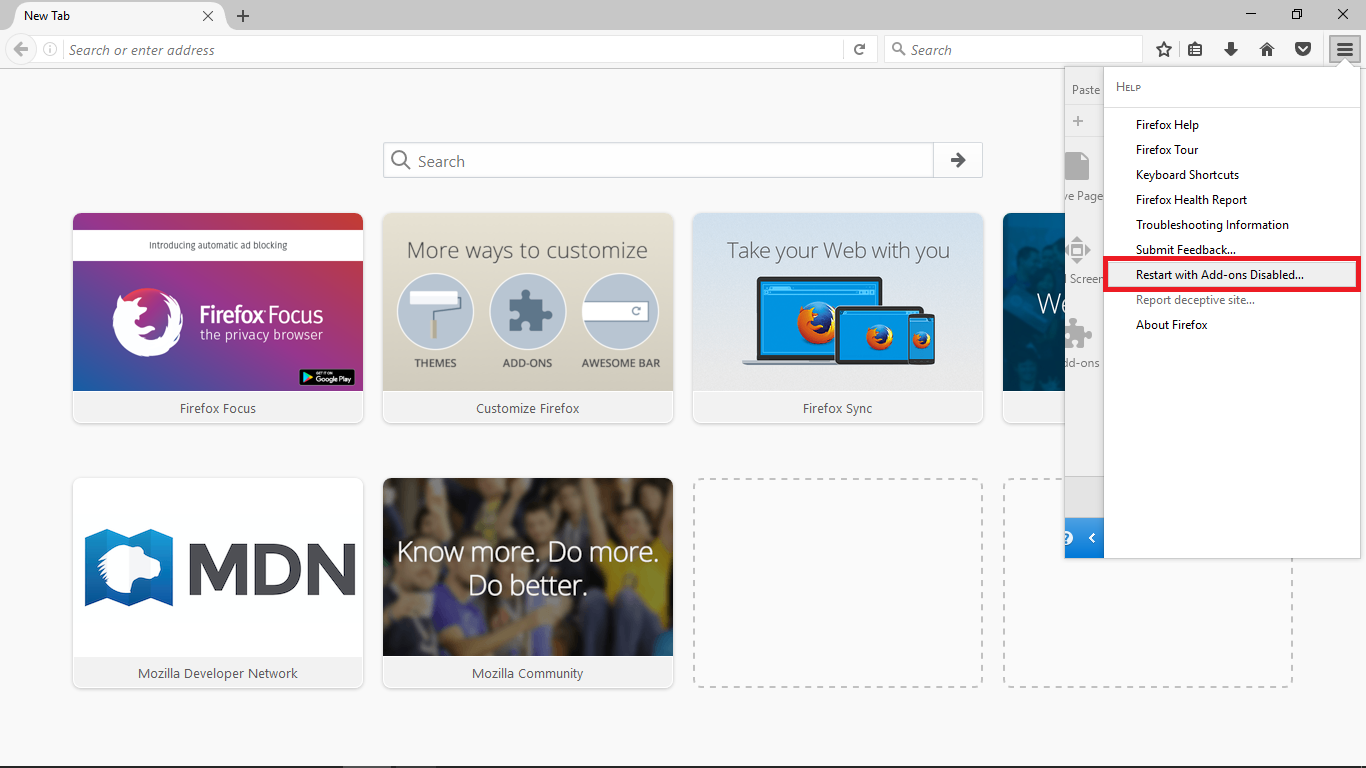Click the search go arrow button
1366x768 pixels.
point(958,161)
